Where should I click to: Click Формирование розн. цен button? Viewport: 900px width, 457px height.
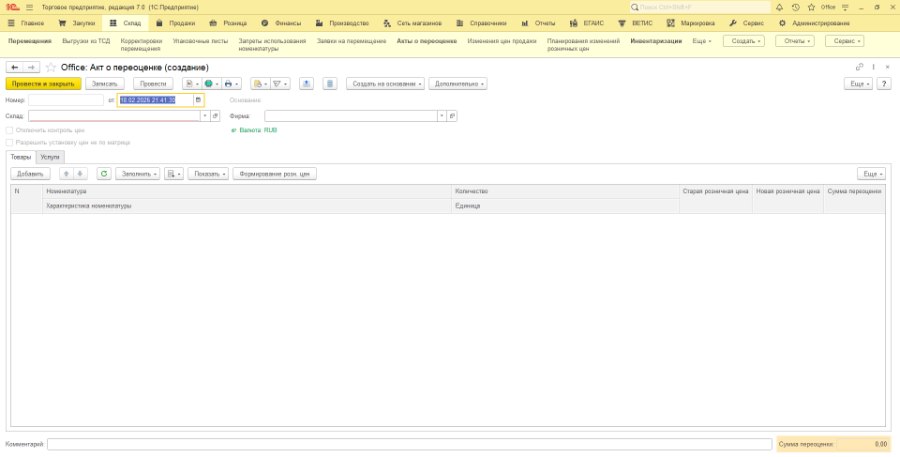point(274,173)
